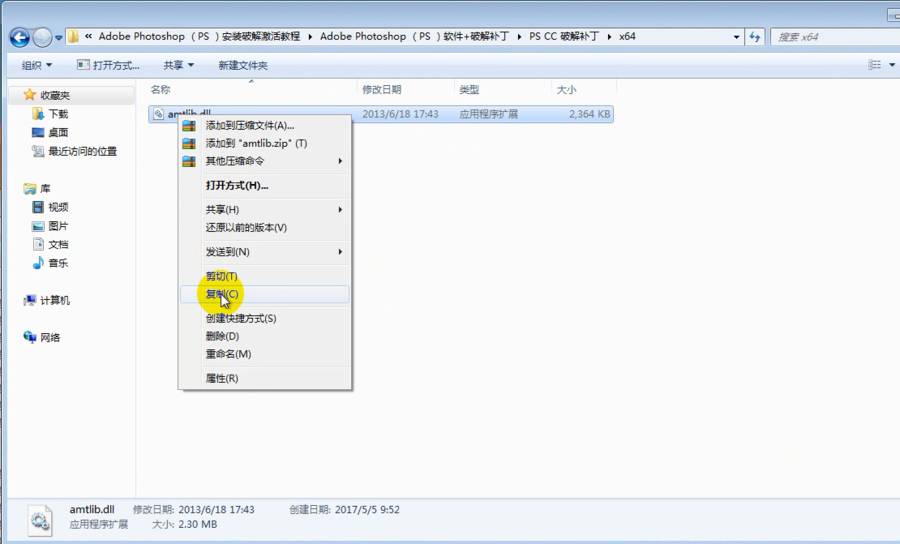Click Adobe Photoshop (PS)安装破解激活教程 breadcrumb
Screen dimensions: 900x544
pos(199,36)
